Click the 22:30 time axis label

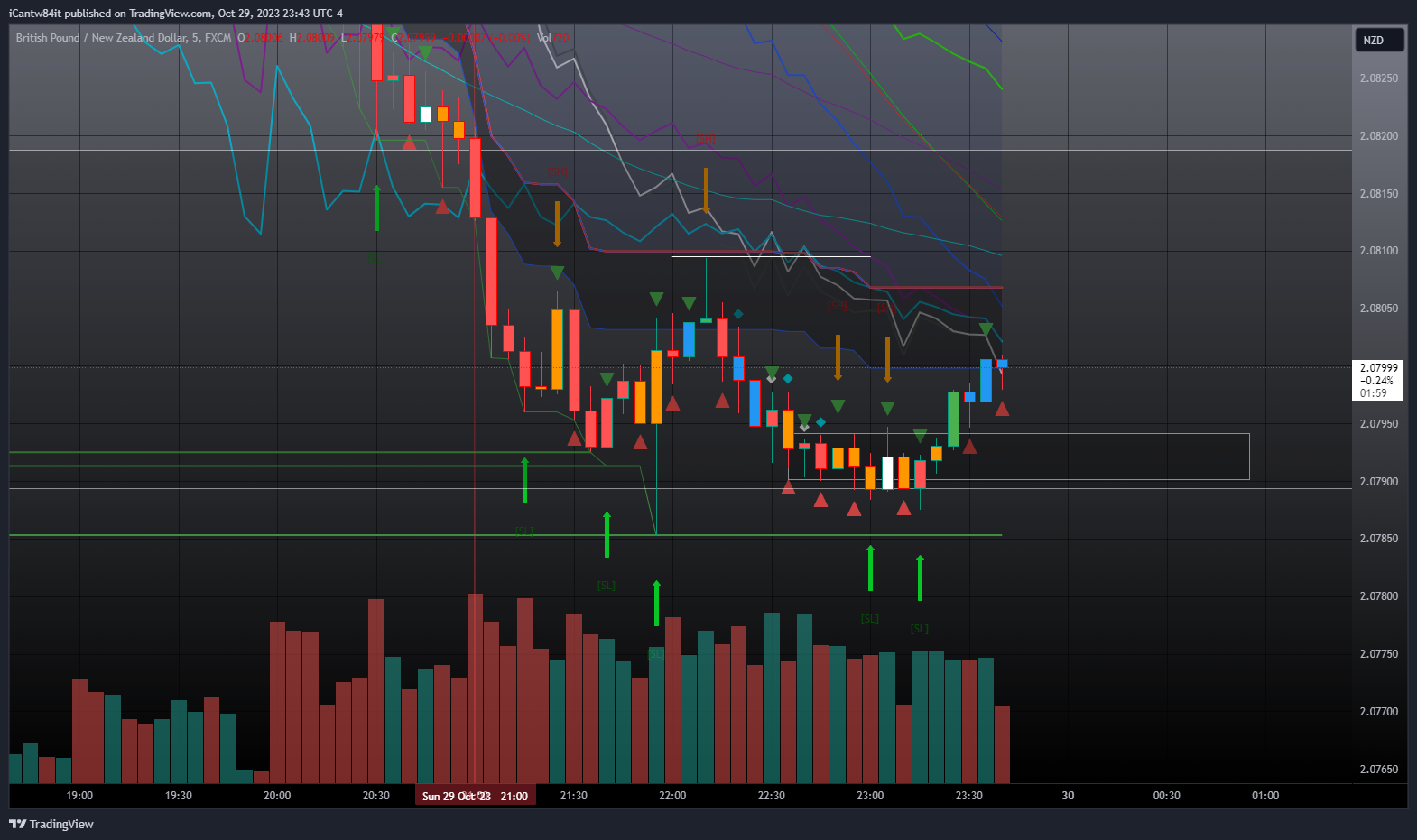pos(772,796)
